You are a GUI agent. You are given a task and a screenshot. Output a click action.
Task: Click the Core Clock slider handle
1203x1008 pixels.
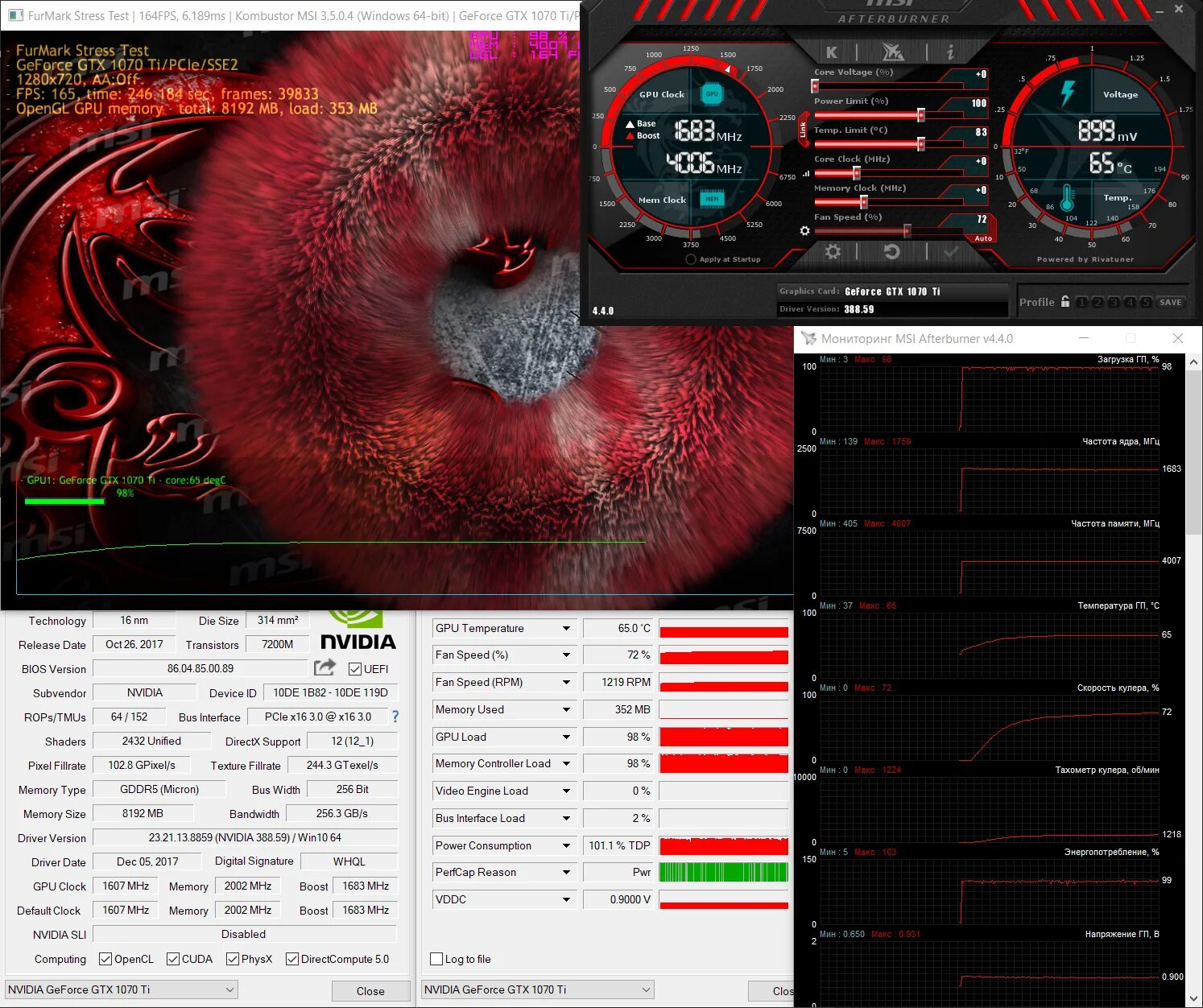pyautogui.click(x=856, y=173)
